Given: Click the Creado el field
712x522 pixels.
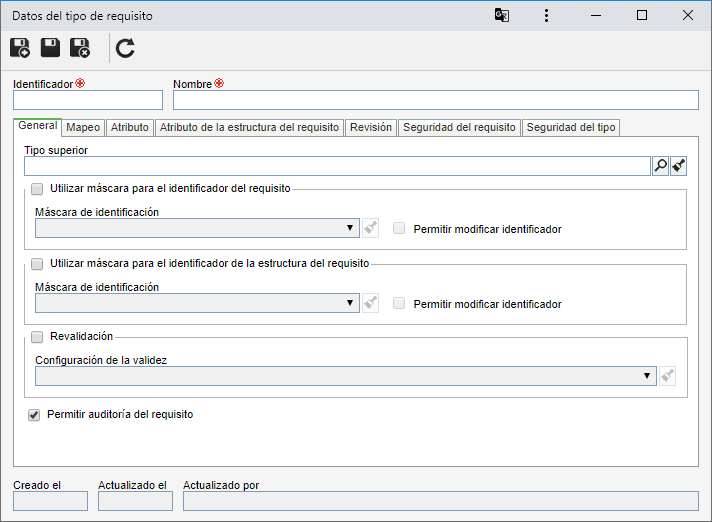Looking at the screenshot, I should click(50, 501).
